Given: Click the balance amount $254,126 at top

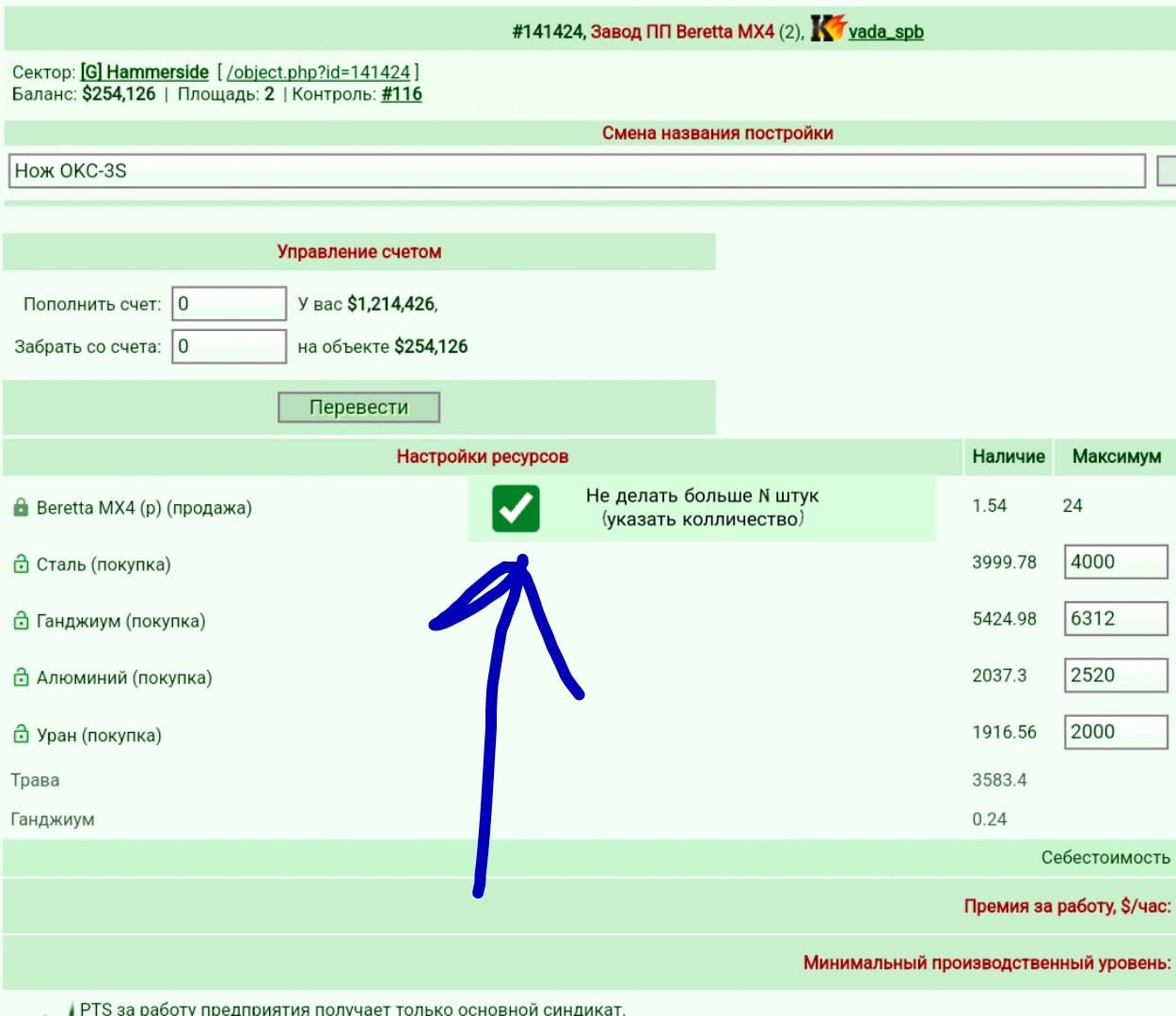Looking at the screenshot, I should 119,94.
